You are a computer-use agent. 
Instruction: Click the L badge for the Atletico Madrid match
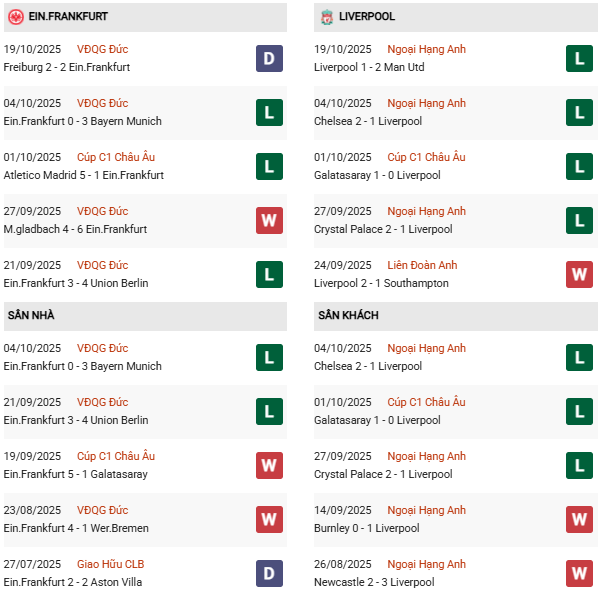pyautogui.click(x=269, y=166)
